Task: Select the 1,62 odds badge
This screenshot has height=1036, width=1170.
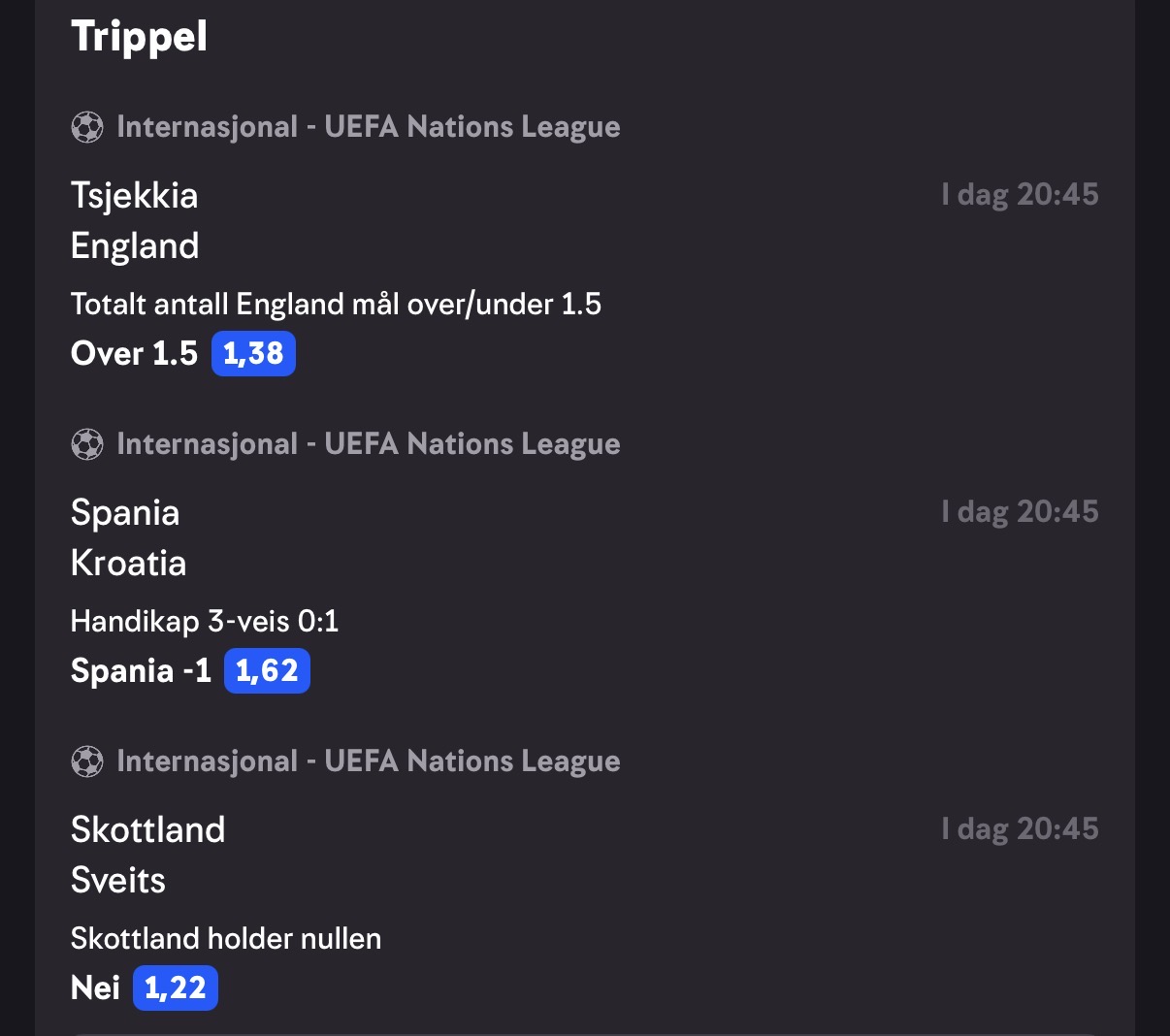Action: 267,670
